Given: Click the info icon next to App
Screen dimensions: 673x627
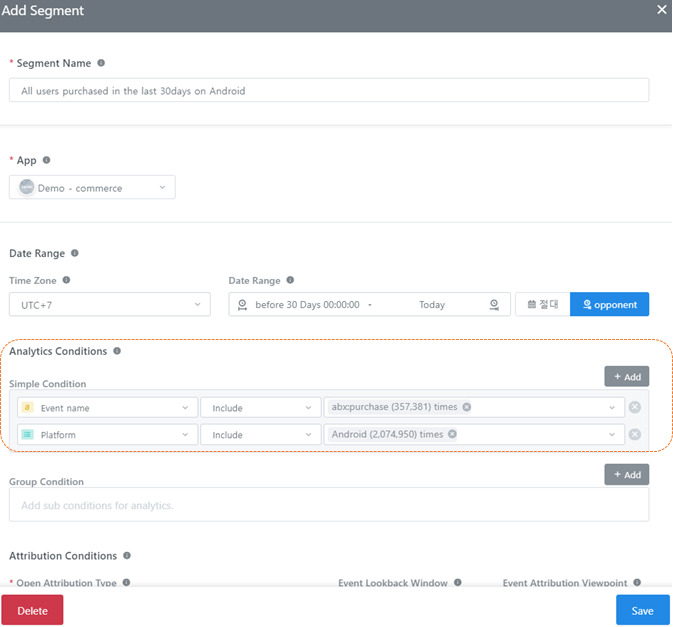Looking at the screenshot, I should pos(47,160).
